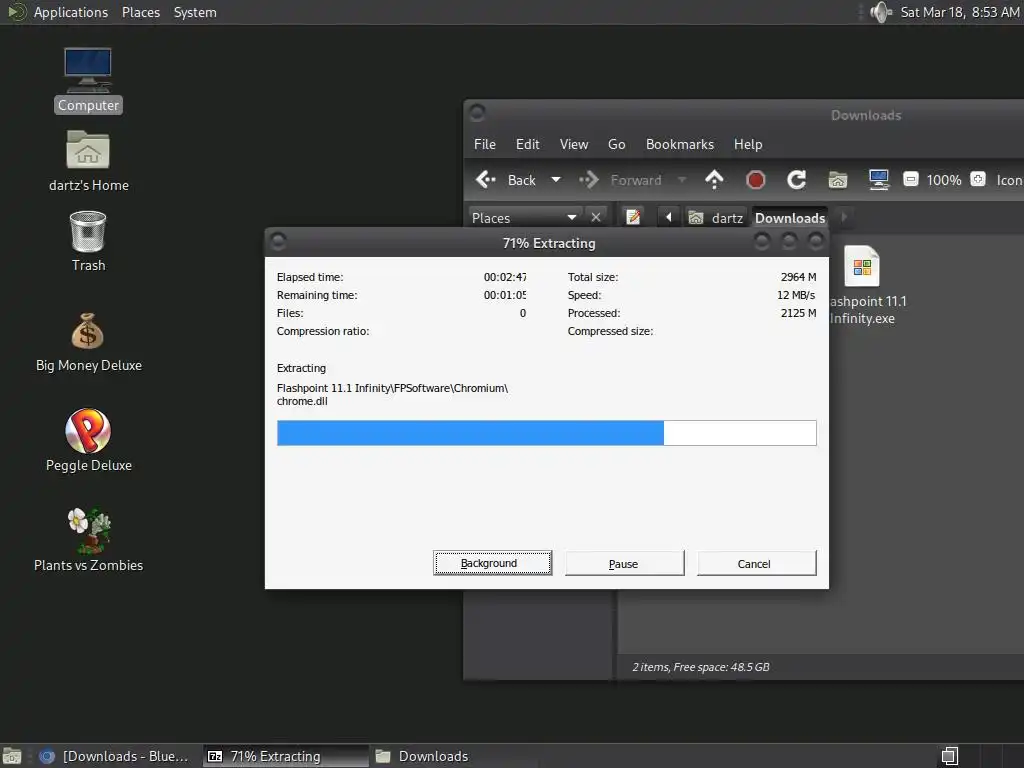
Task: Expand the Forward history dropdown arrow
Action: (x=682, y=180)
